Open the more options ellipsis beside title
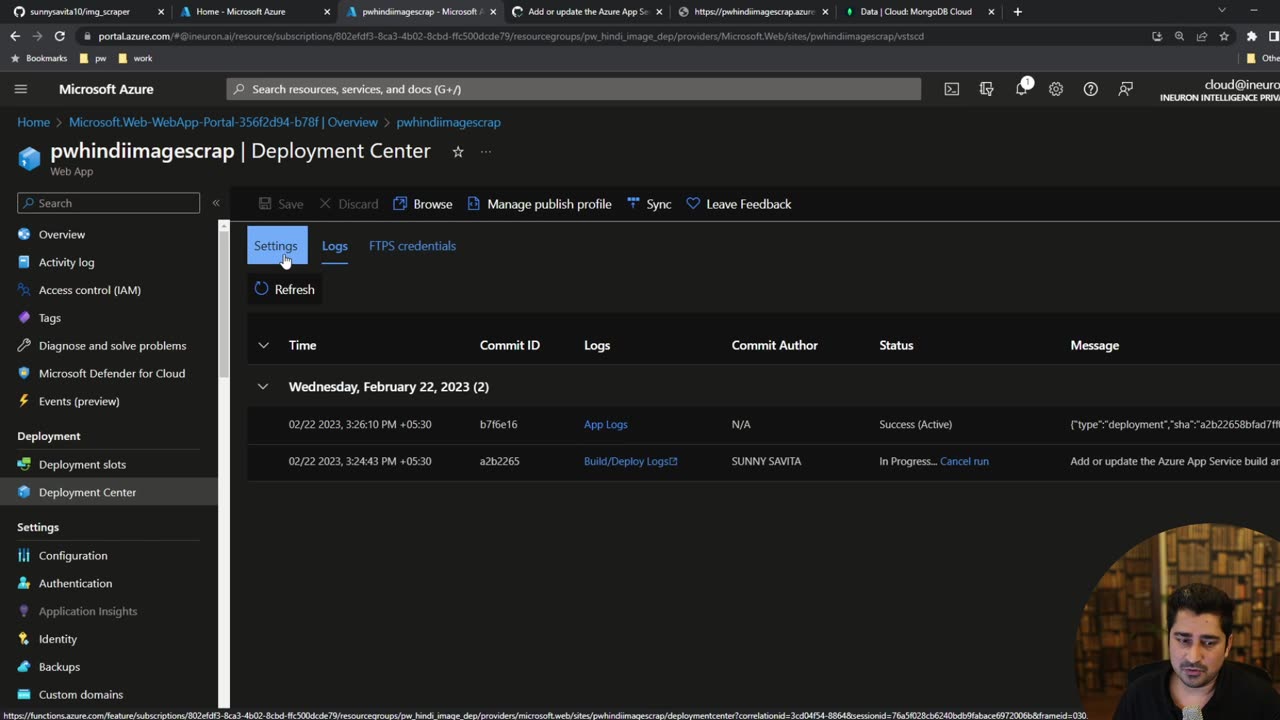This screenshot has height=720, width=1280. click(x=486, y=152)
